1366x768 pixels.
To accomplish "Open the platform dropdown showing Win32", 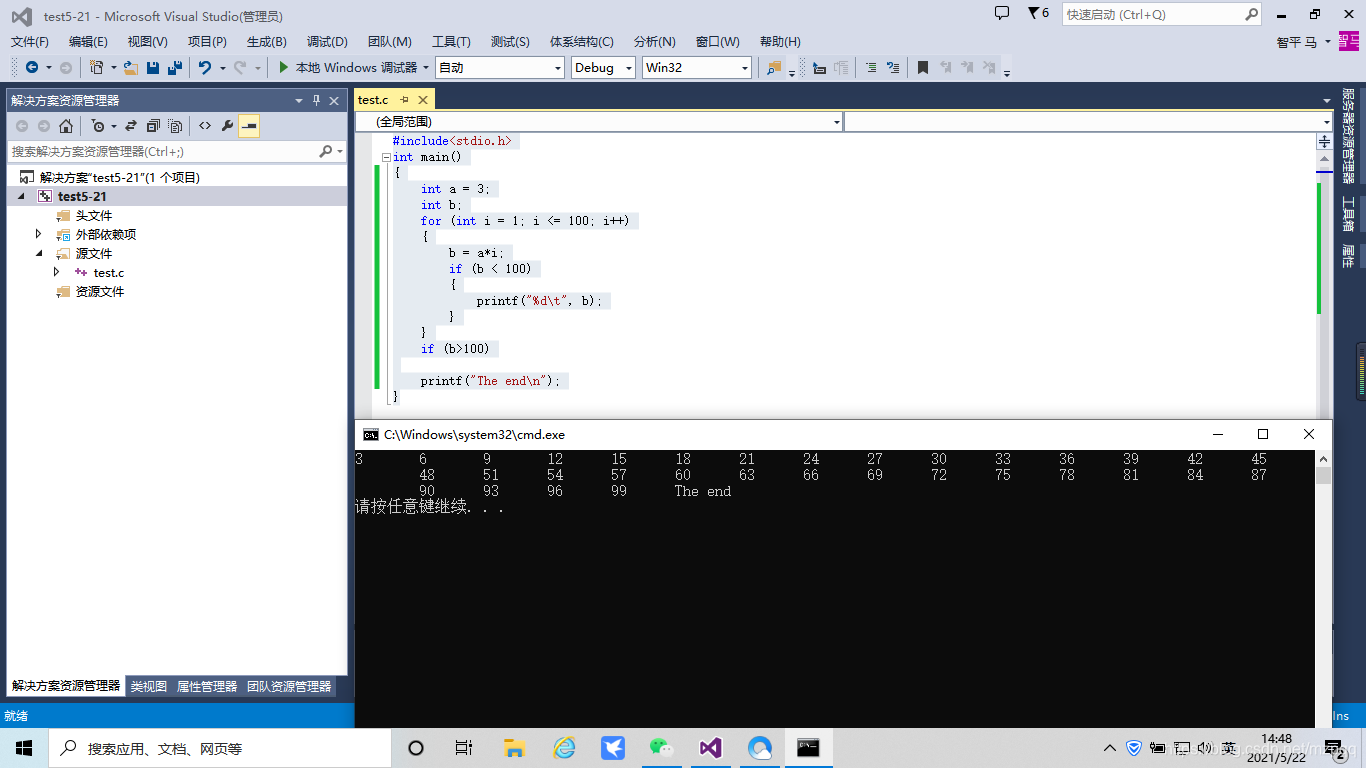I will [x=697, y=67].
